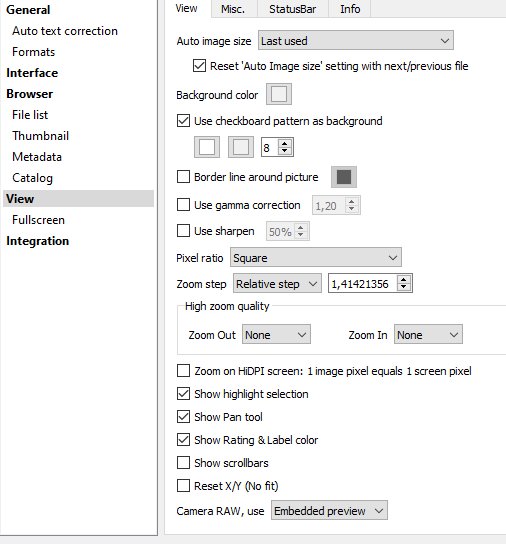
Task: Switch to the StatusBar tab
Action: 293,9
